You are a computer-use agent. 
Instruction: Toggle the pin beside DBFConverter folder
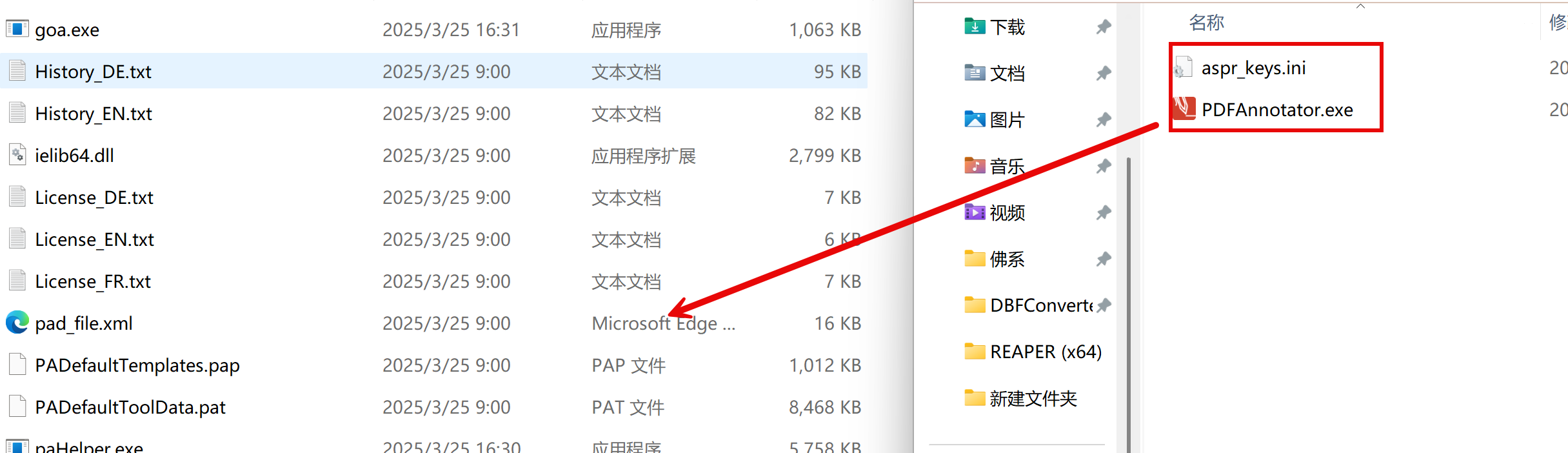point(1104,305)
